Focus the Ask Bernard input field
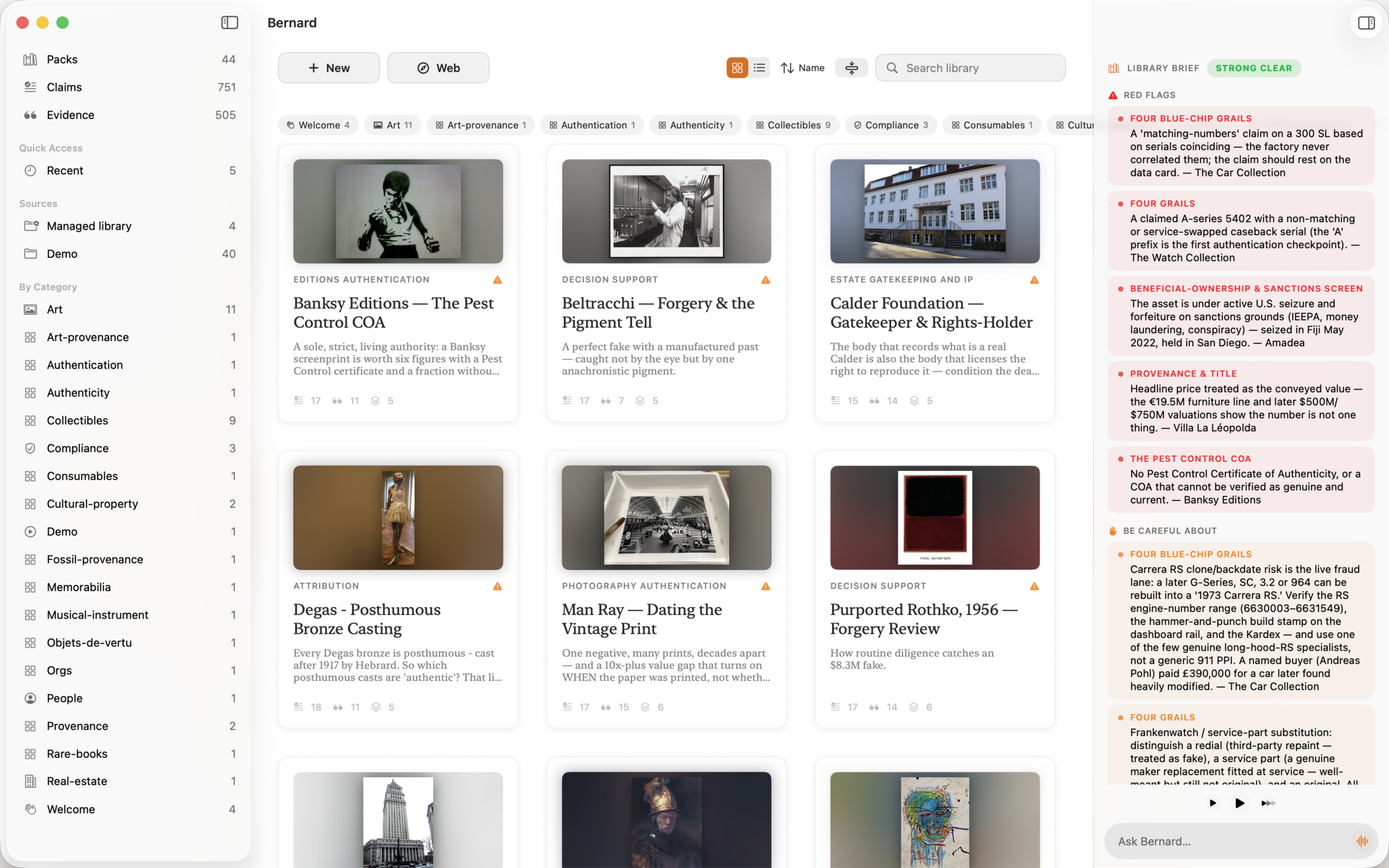 pos(1241,841)
